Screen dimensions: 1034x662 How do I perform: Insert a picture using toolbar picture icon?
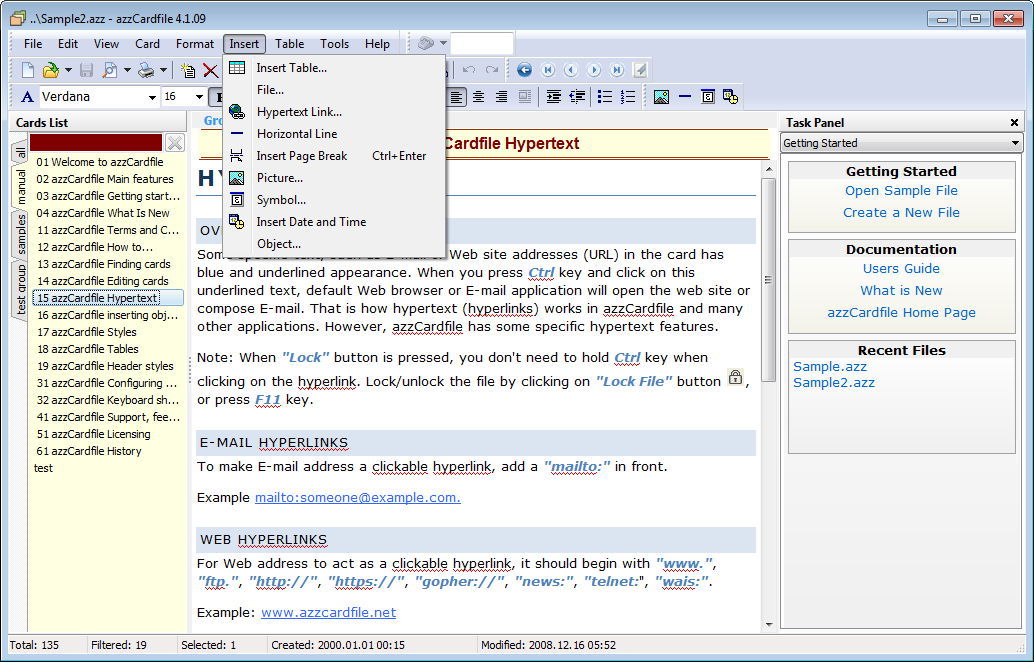coord(661,96)
